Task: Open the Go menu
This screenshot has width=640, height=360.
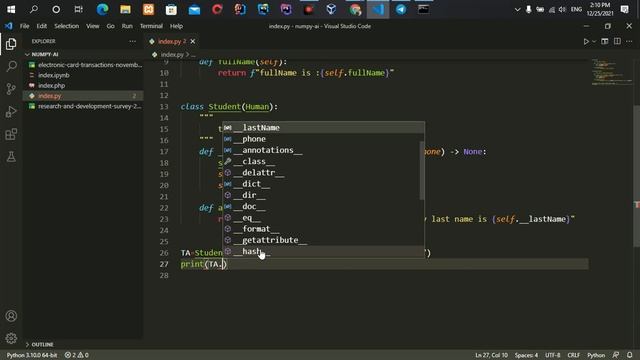Action: (x=110, y=26)
